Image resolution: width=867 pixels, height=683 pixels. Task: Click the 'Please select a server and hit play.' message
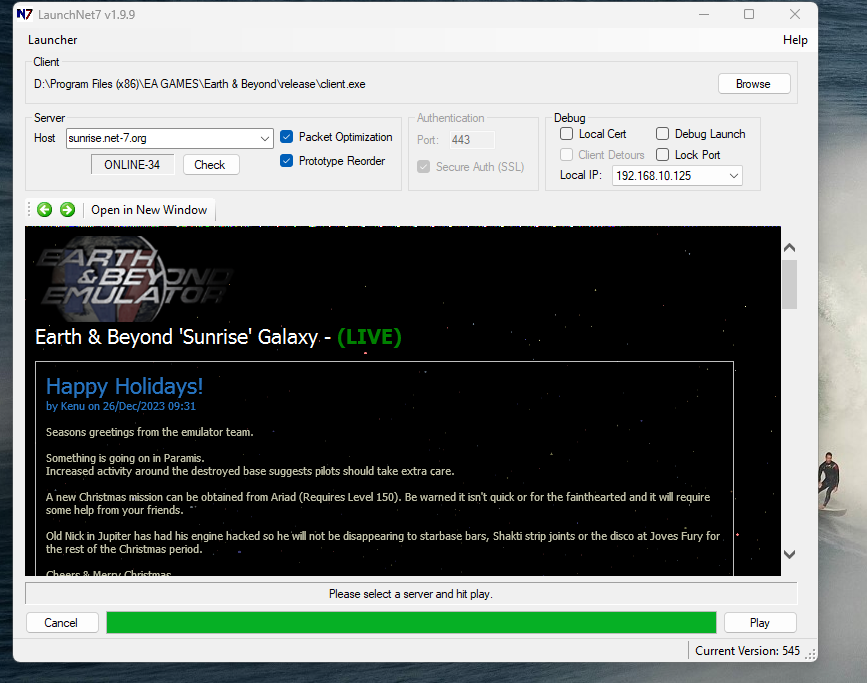click(x=411, y=594)
